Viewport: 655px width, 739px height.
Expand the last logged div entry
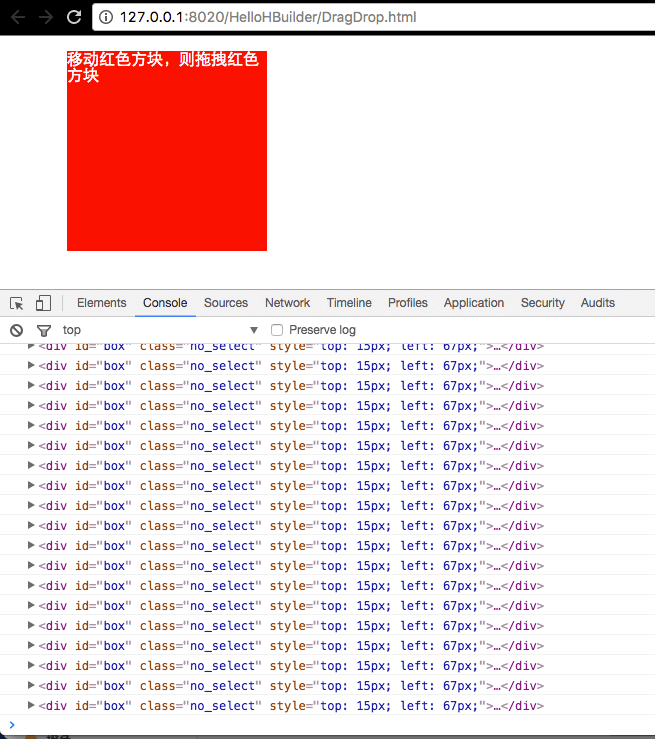coord(31,705)
